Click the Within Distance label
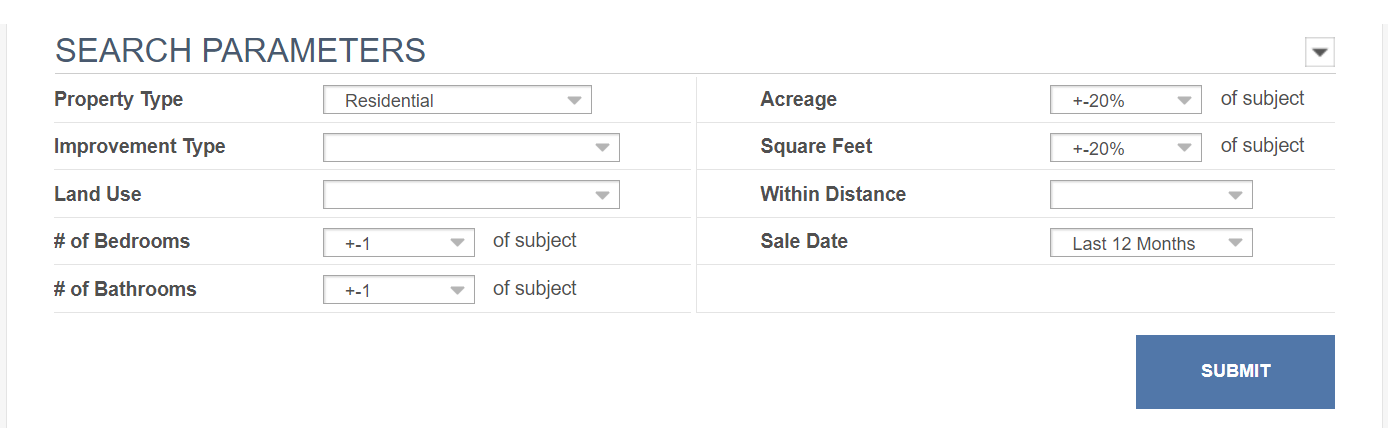This screenshot has width=1388, height=428. point(833,194)
